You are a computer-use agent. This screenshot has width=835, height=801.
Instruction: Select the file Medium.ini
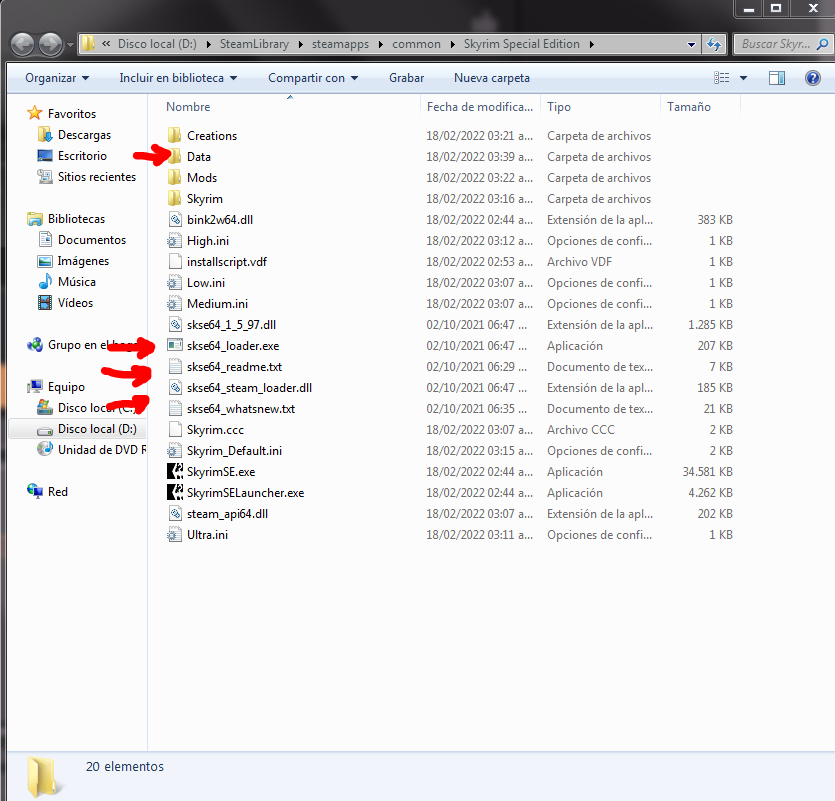[x=217, y=304]
